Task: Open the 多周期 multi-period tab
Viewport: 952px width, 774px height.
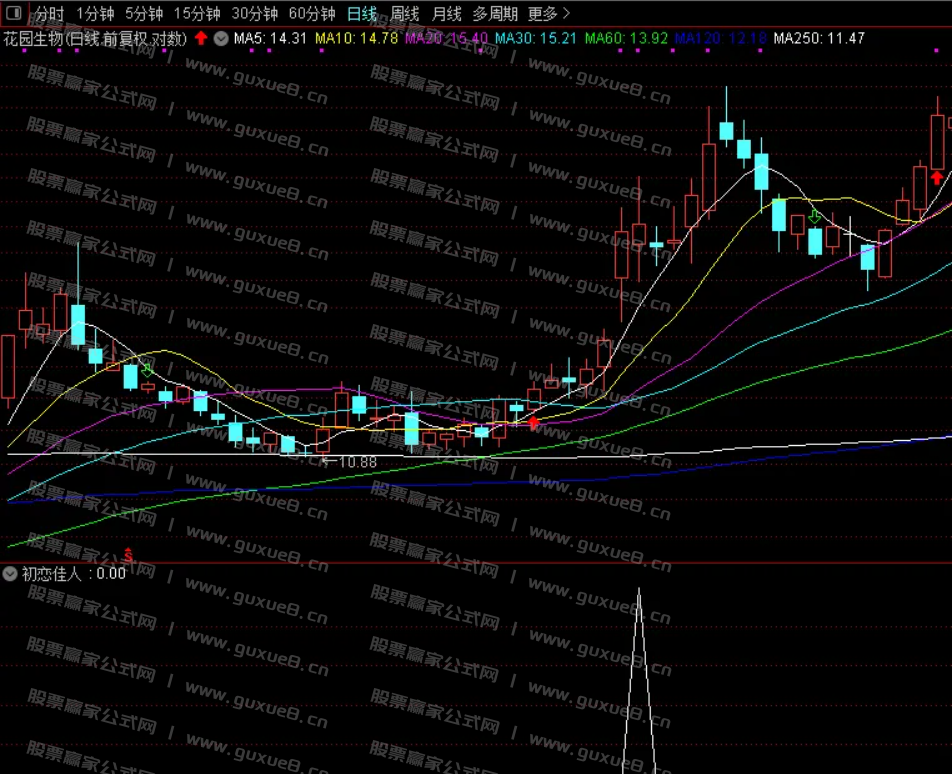Action: pyautogui.click(x=495, y=14)
